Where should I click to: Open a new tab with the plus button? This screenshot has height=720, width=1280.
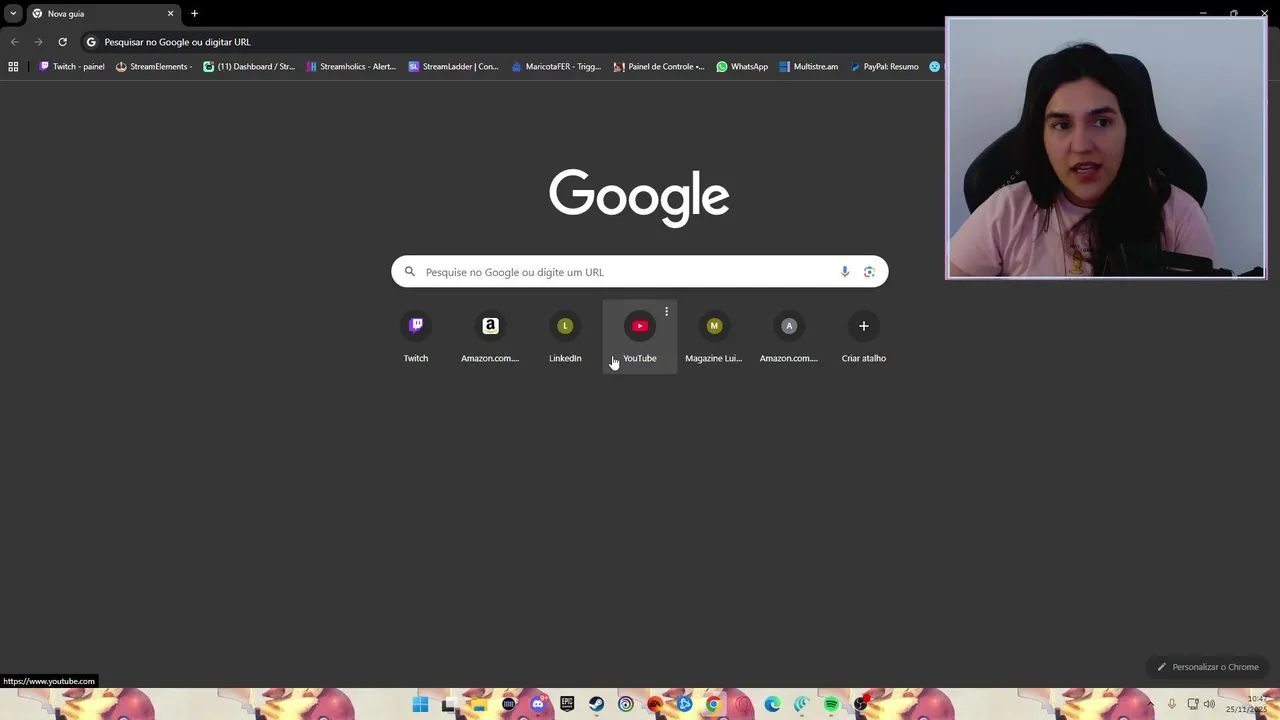(194, 13)
